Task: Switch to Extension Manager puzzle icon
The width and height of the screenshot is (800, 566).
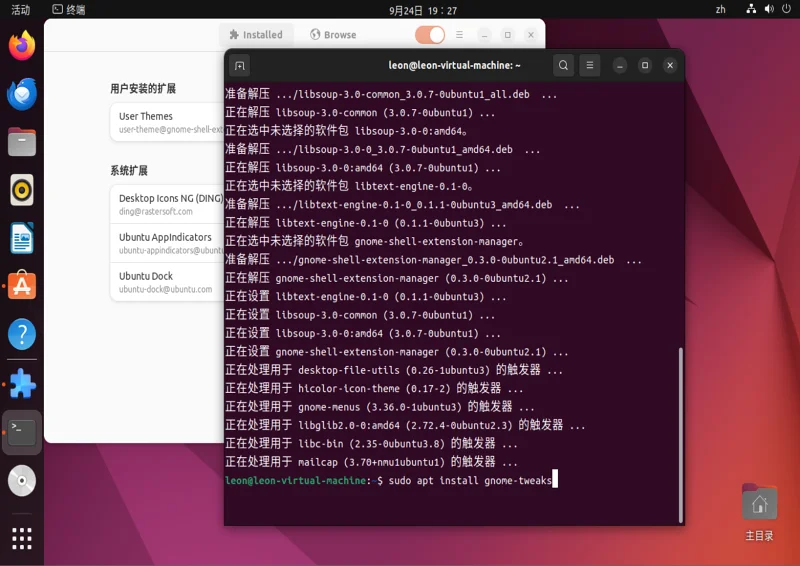Action: point(22,384)
